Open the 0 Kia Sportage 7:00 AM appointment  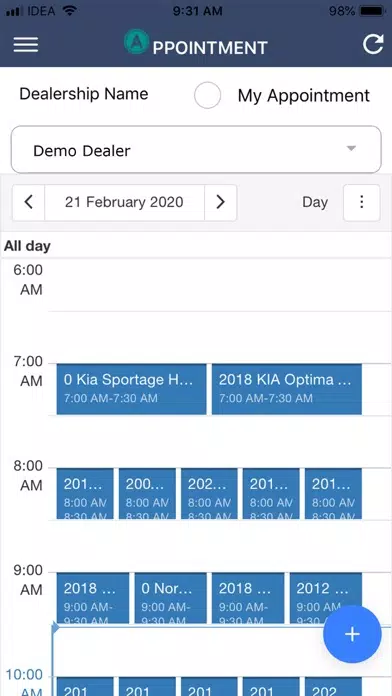pos(131,389)
